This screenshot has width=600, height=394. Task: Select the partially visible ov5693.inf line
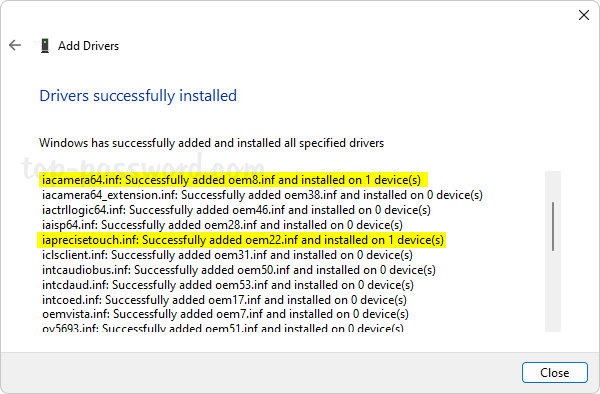(223, 327)
